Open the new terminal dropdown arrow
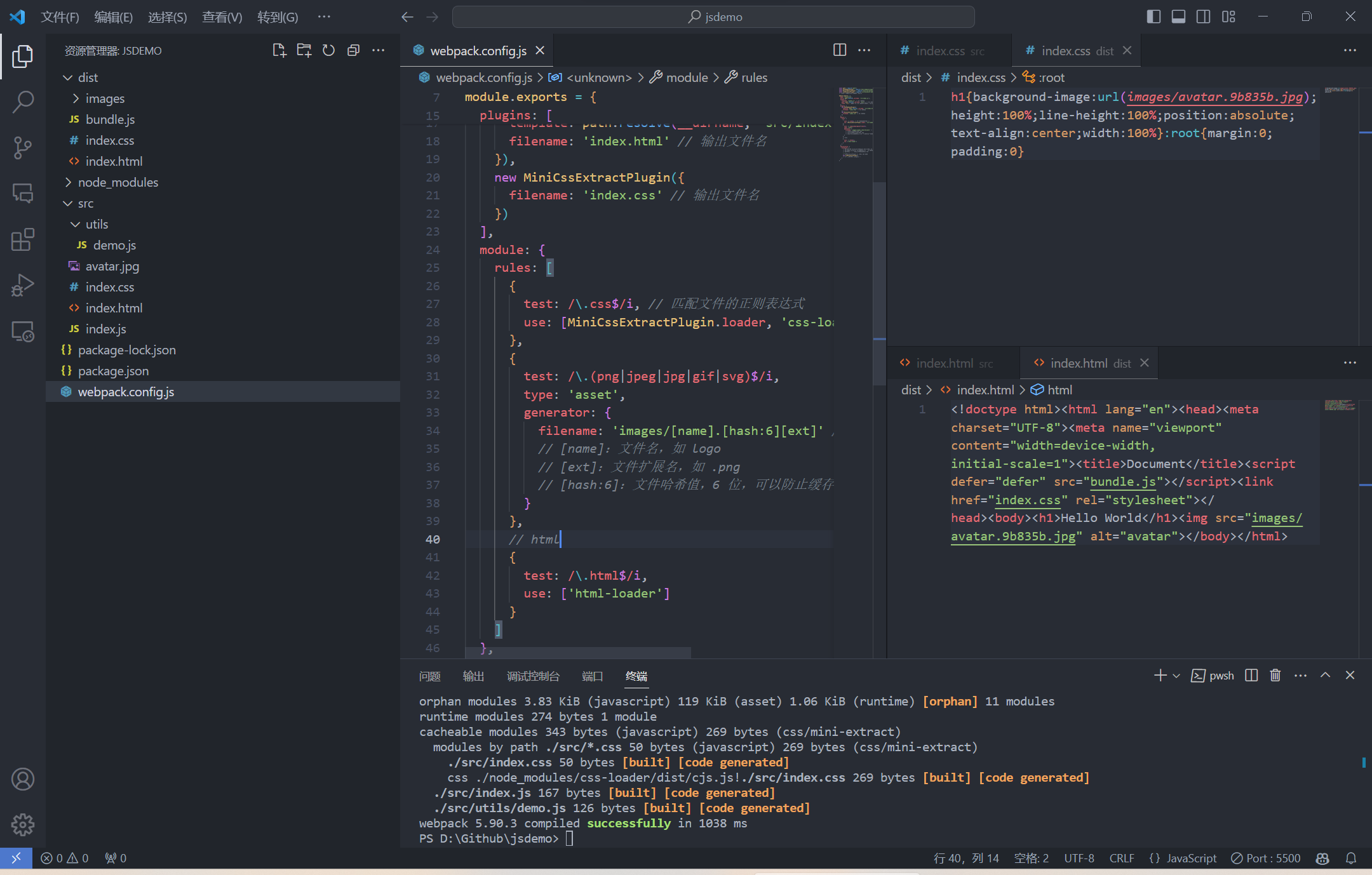This screenshot has width=1372, height=875. tap(1176, 676)
